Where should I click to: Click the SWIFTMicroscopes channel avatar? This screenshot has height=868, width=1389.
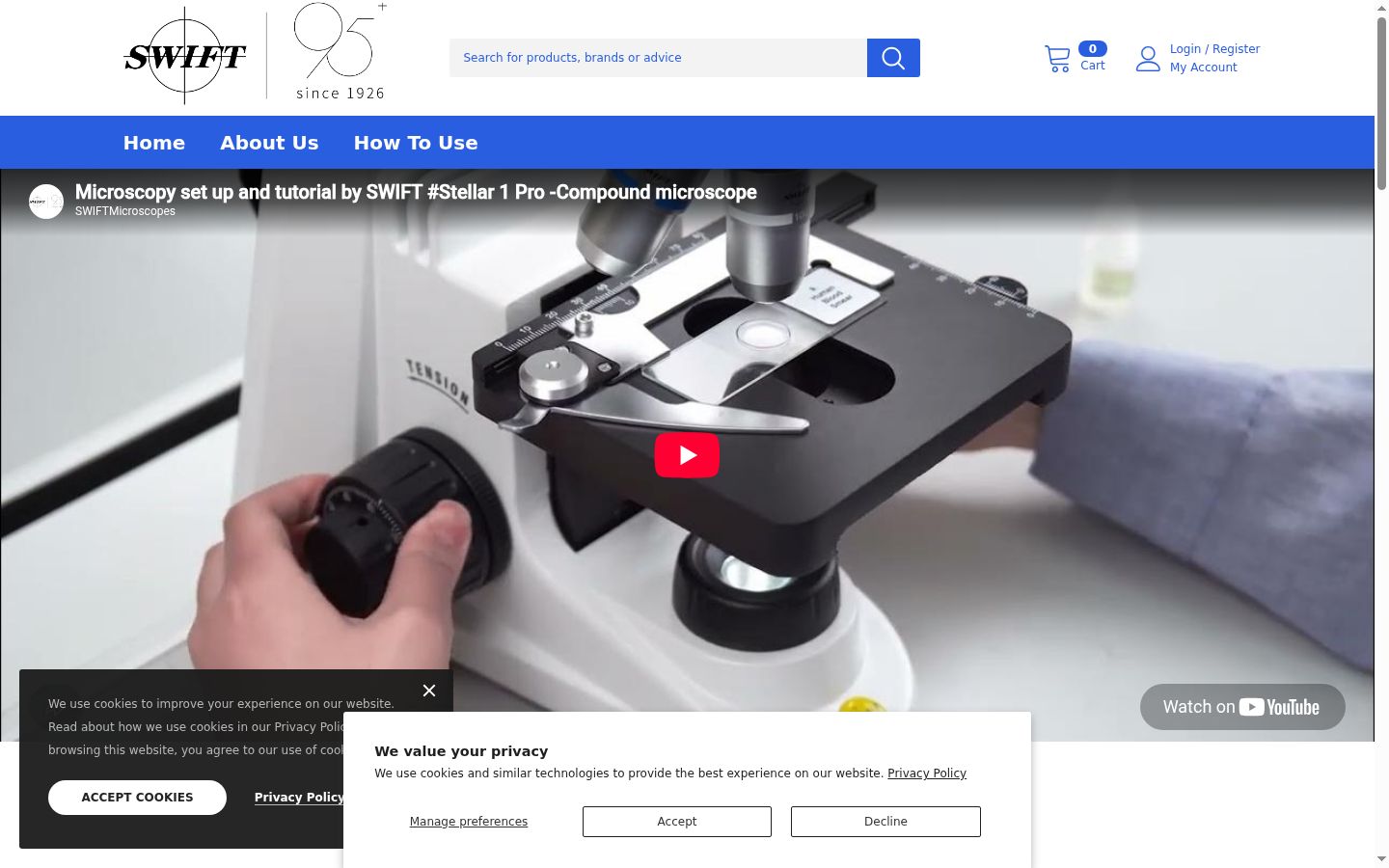46,202
